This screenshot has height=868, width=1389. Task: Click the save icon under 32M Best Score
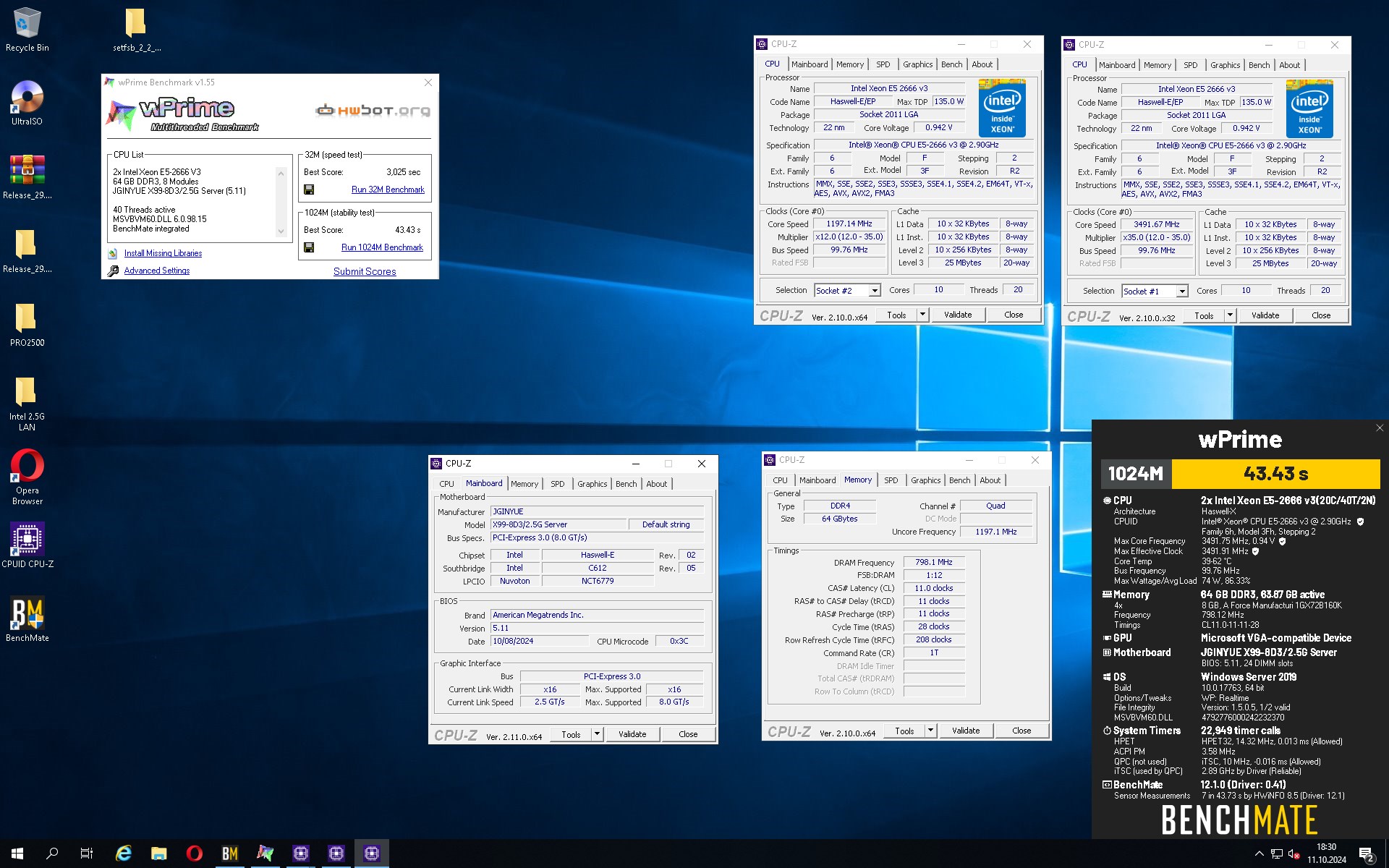point(309,190)
